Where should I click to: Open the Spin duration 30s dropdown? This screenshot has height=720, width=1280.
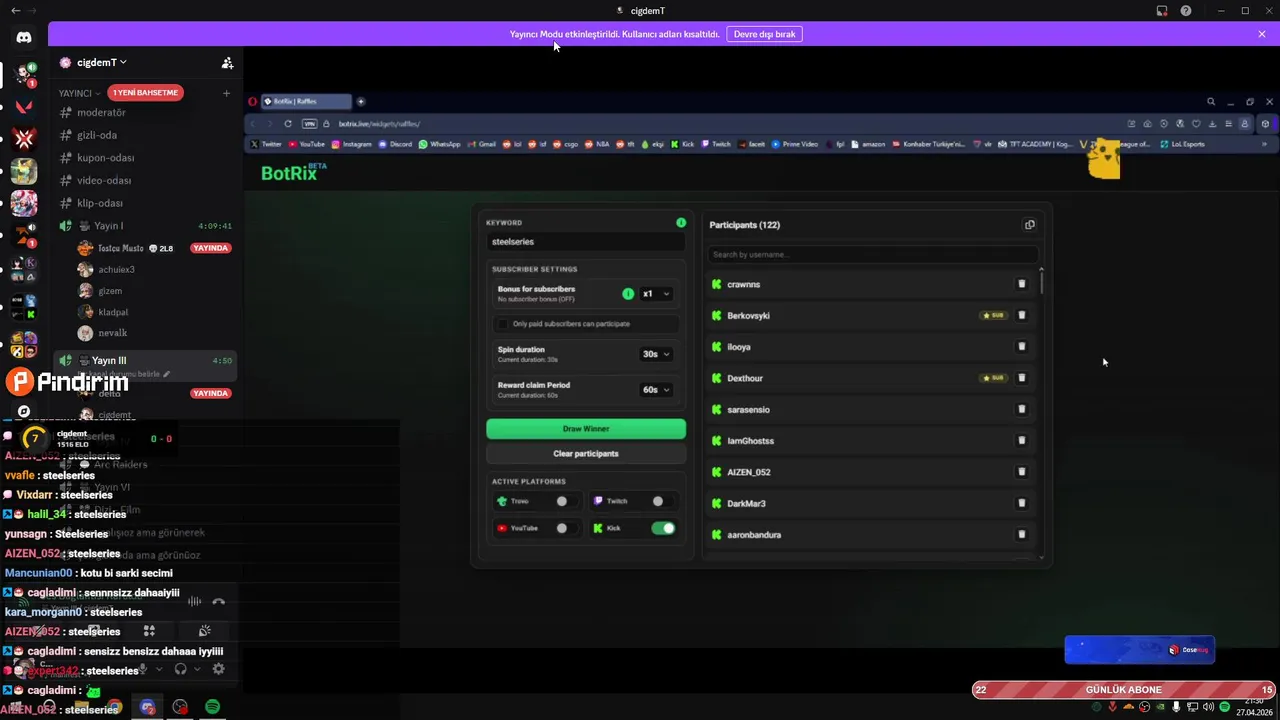coord(656,354)
